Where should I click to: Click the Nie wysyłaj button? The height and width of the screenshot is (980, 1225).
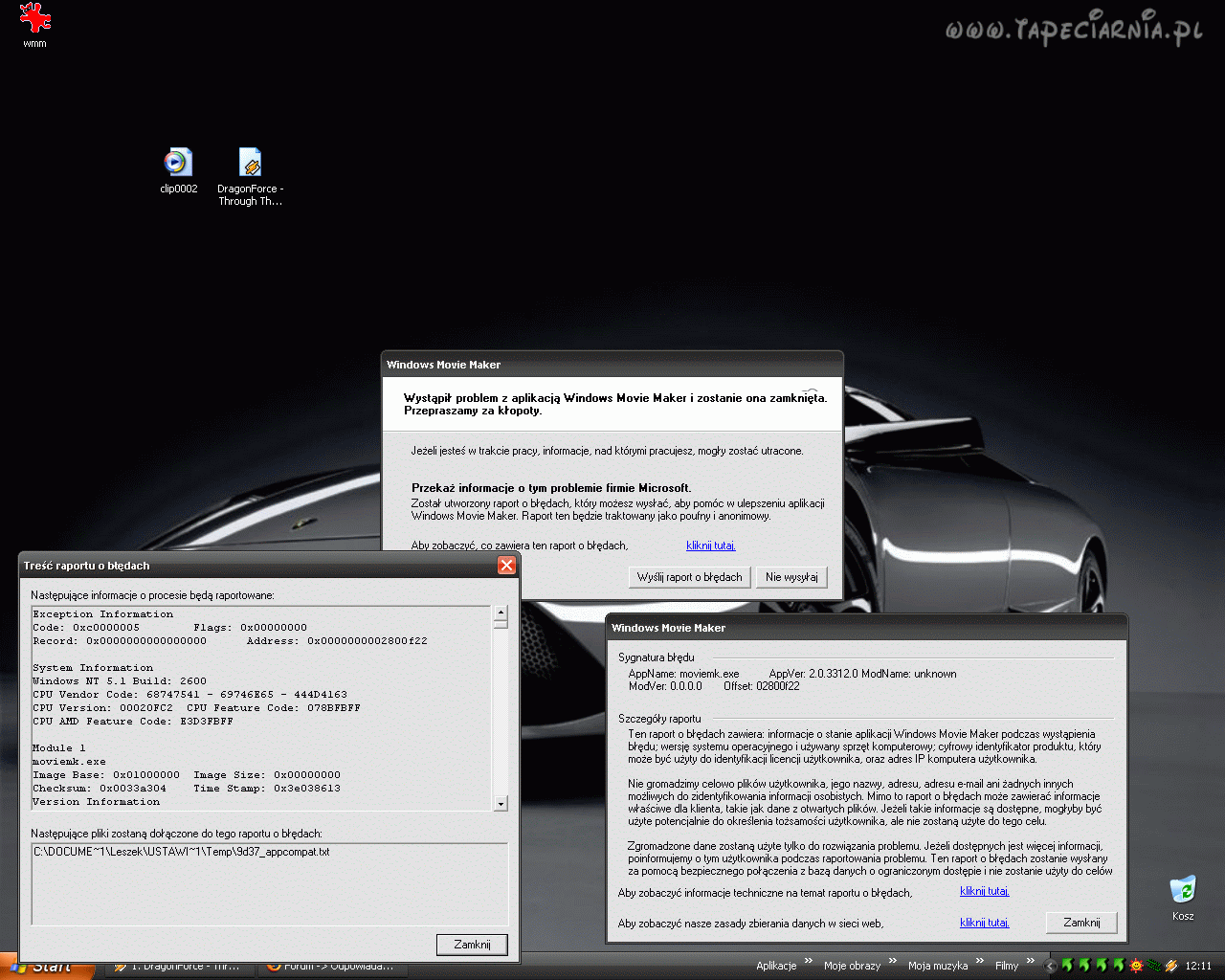(x=791, y=577)
